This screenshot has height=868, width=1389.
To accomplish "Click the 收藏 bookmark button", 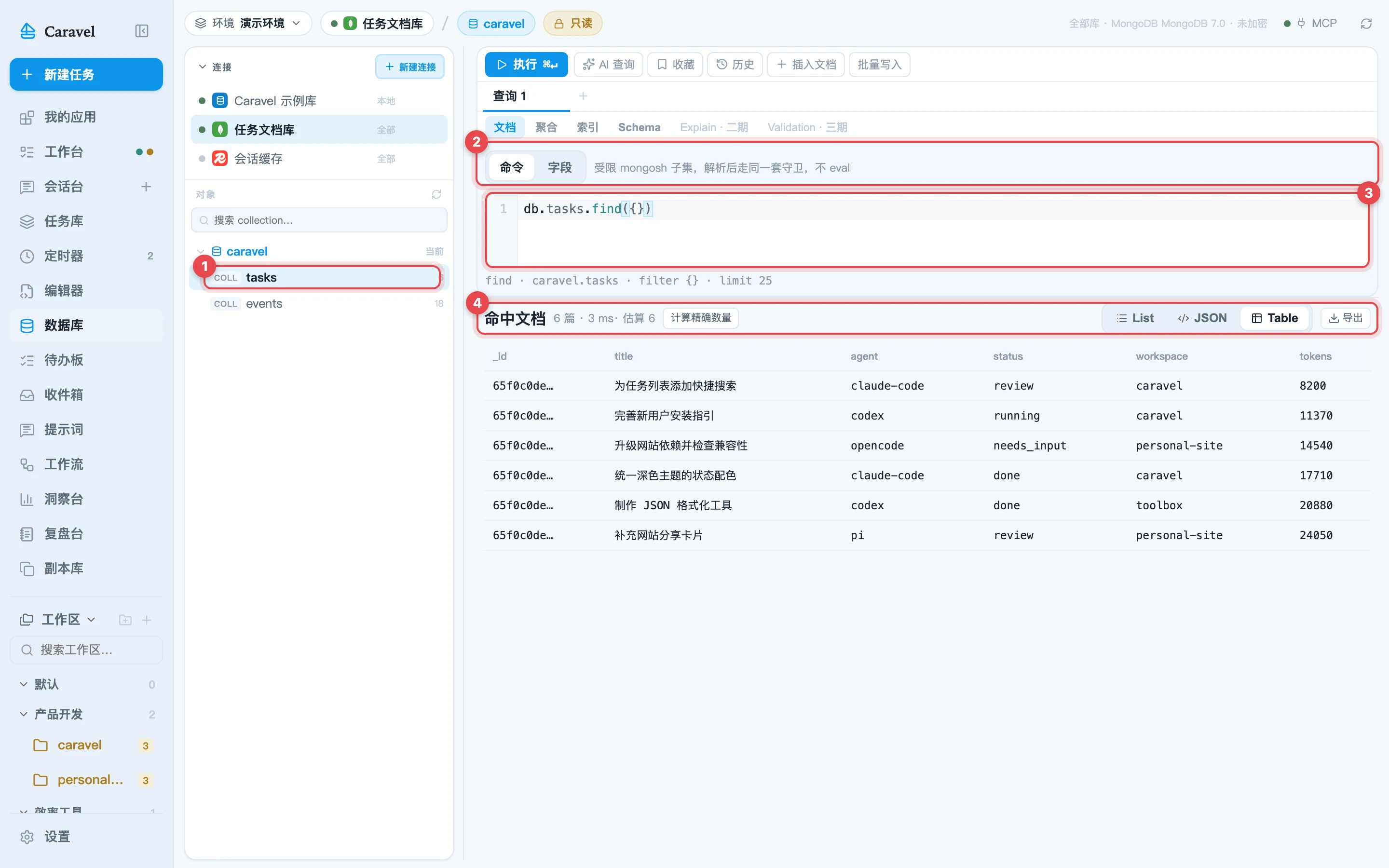I will click(675, 64).
